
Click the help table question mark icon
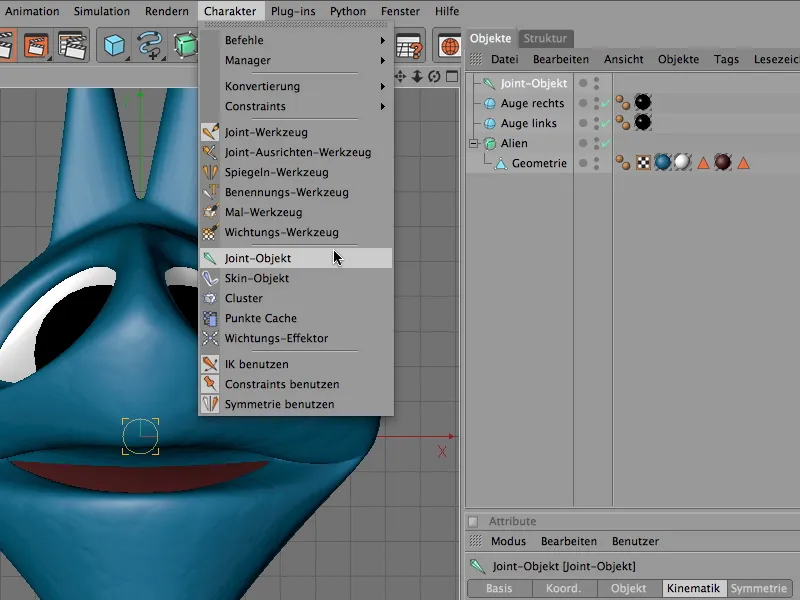pos(410,45)
